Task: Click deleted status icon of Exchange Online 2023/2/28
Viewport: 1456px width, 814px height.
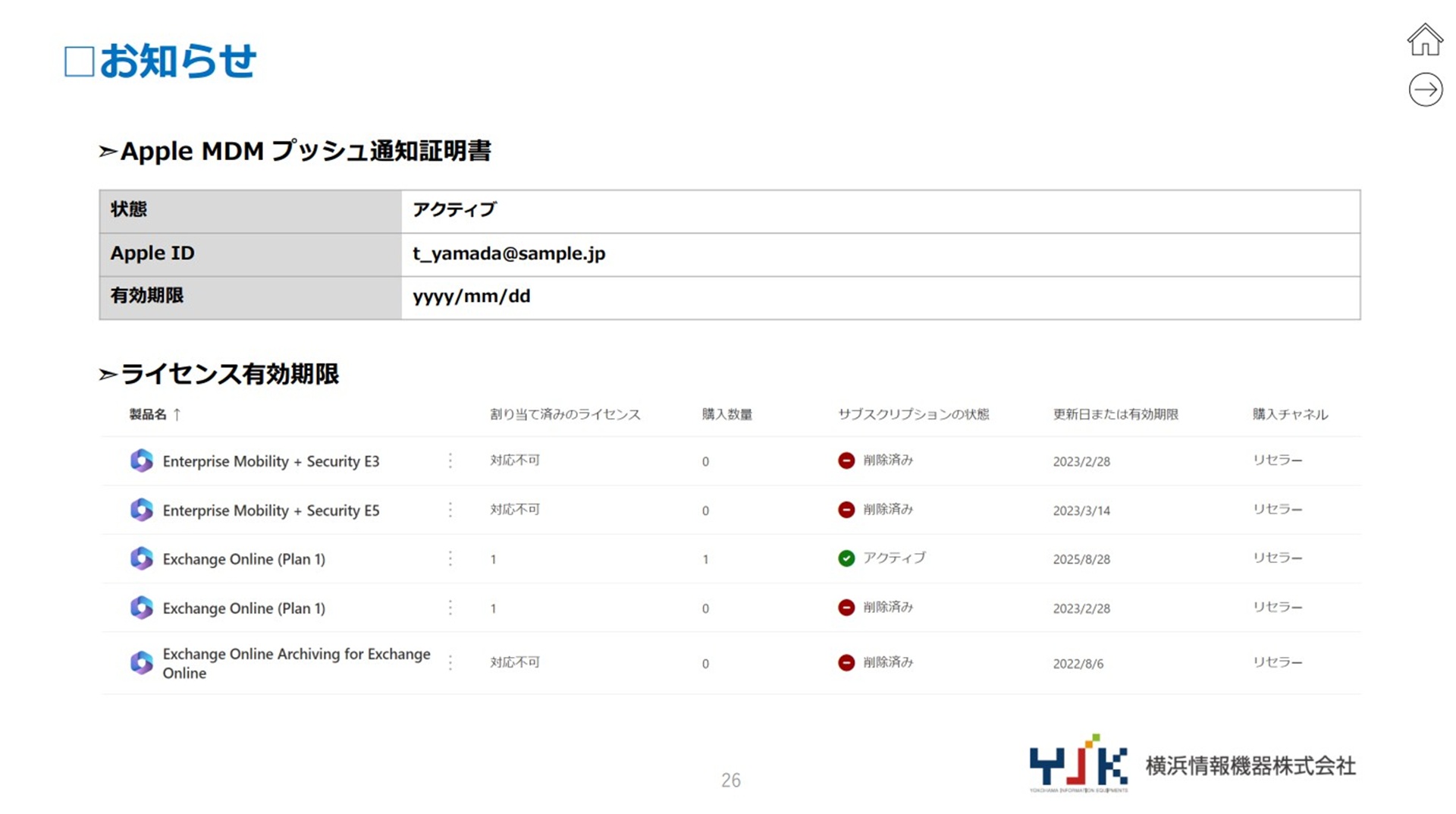Action: (x=846, y=608)
